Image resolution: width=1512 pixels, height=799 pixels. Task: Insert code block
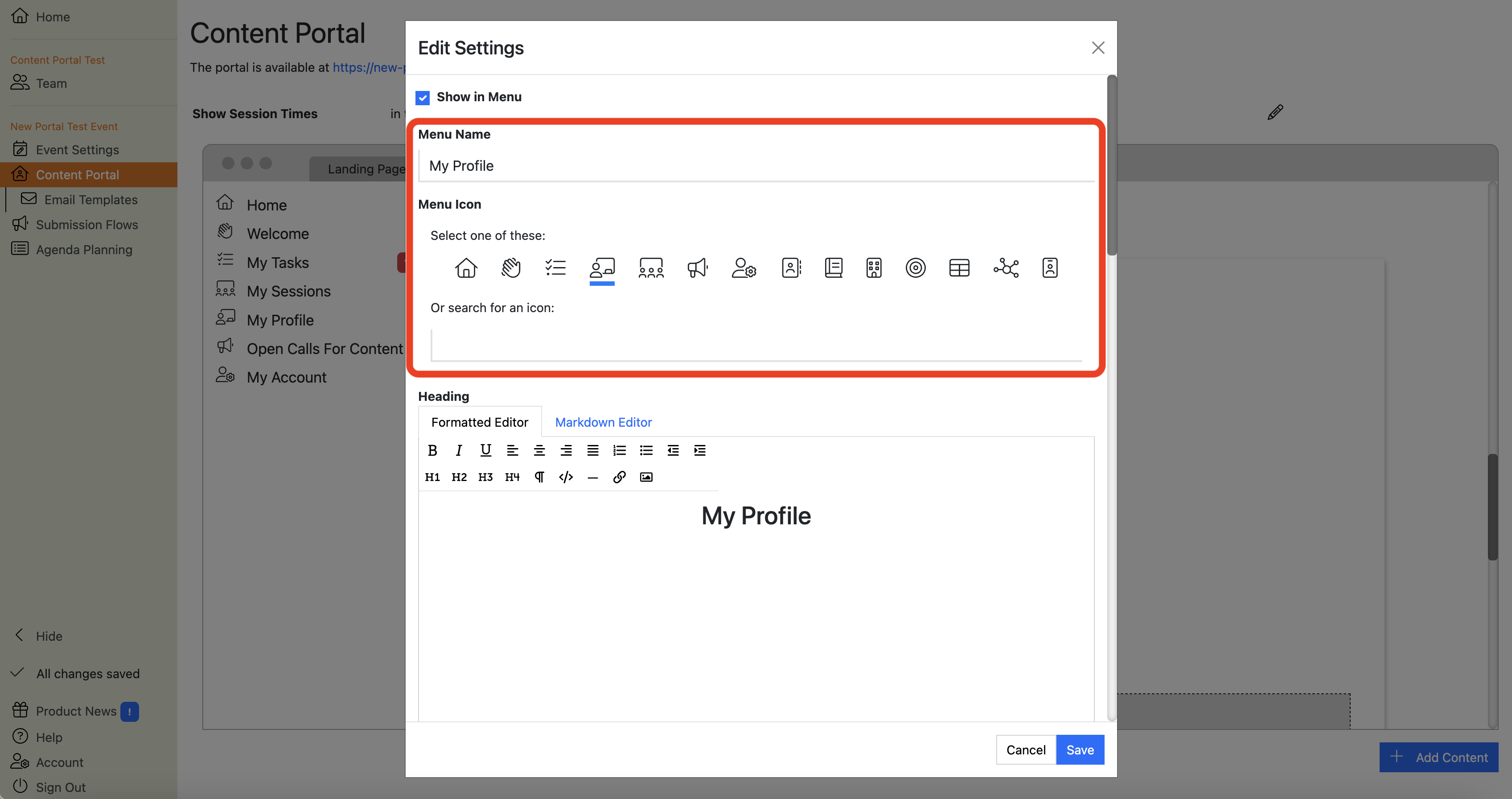click(x=566, y=477)
